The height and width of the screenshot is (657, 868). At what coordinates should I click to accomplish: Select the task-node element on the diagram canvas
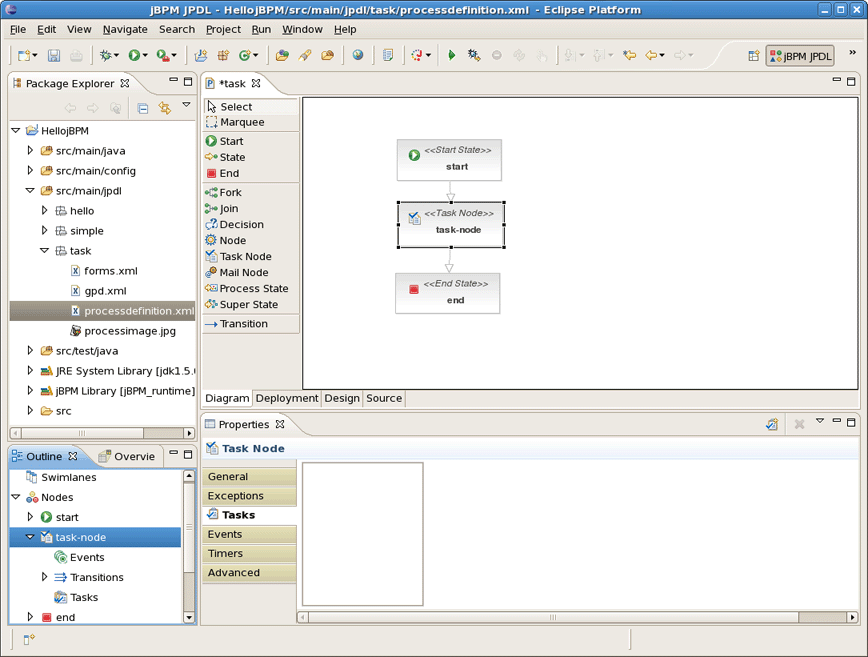click(x=453, y=224)
